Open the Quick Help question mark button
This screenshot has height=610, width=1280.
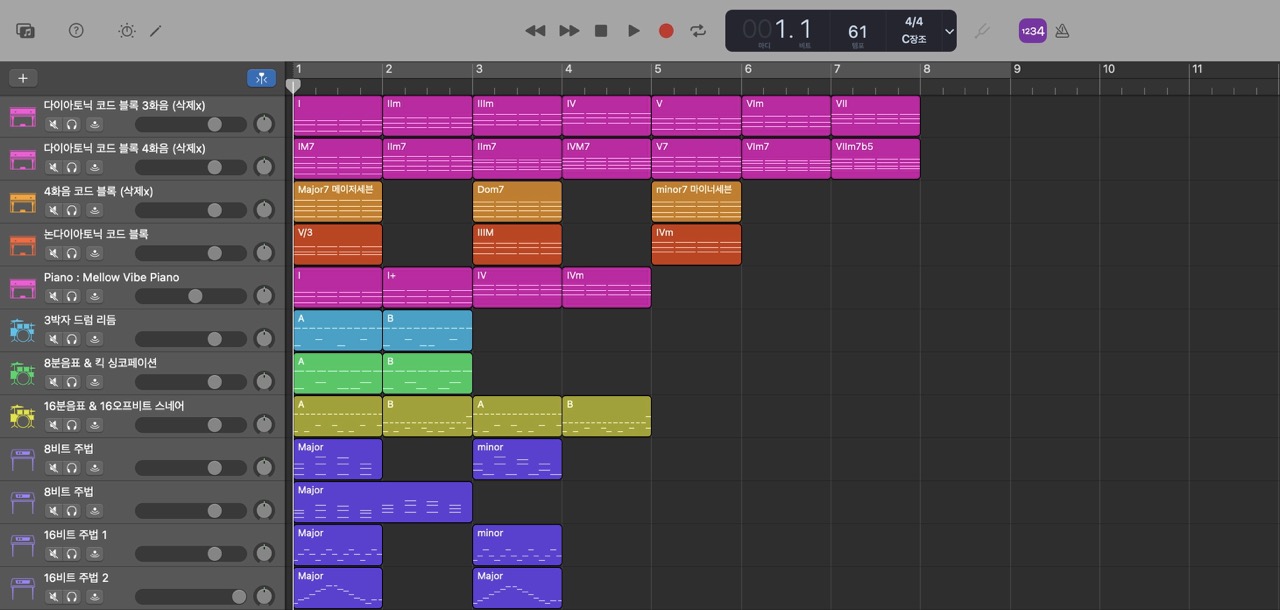pos(76,31)
